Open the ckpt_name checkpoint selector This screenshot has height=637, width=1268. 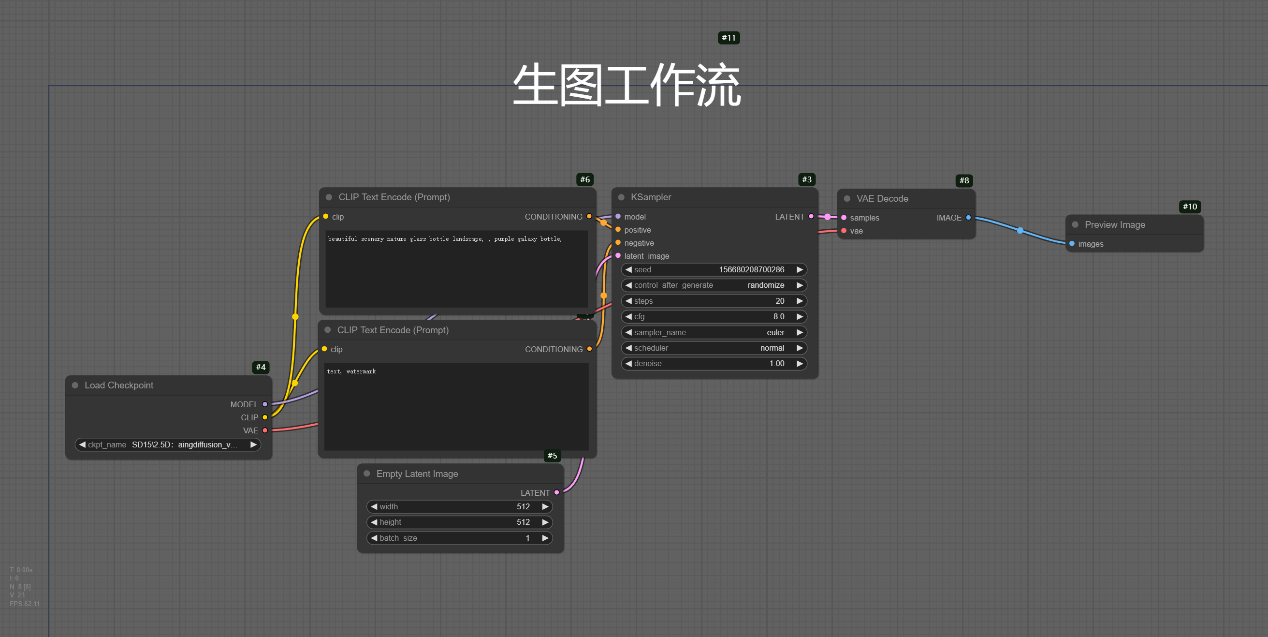pos(168,445)
